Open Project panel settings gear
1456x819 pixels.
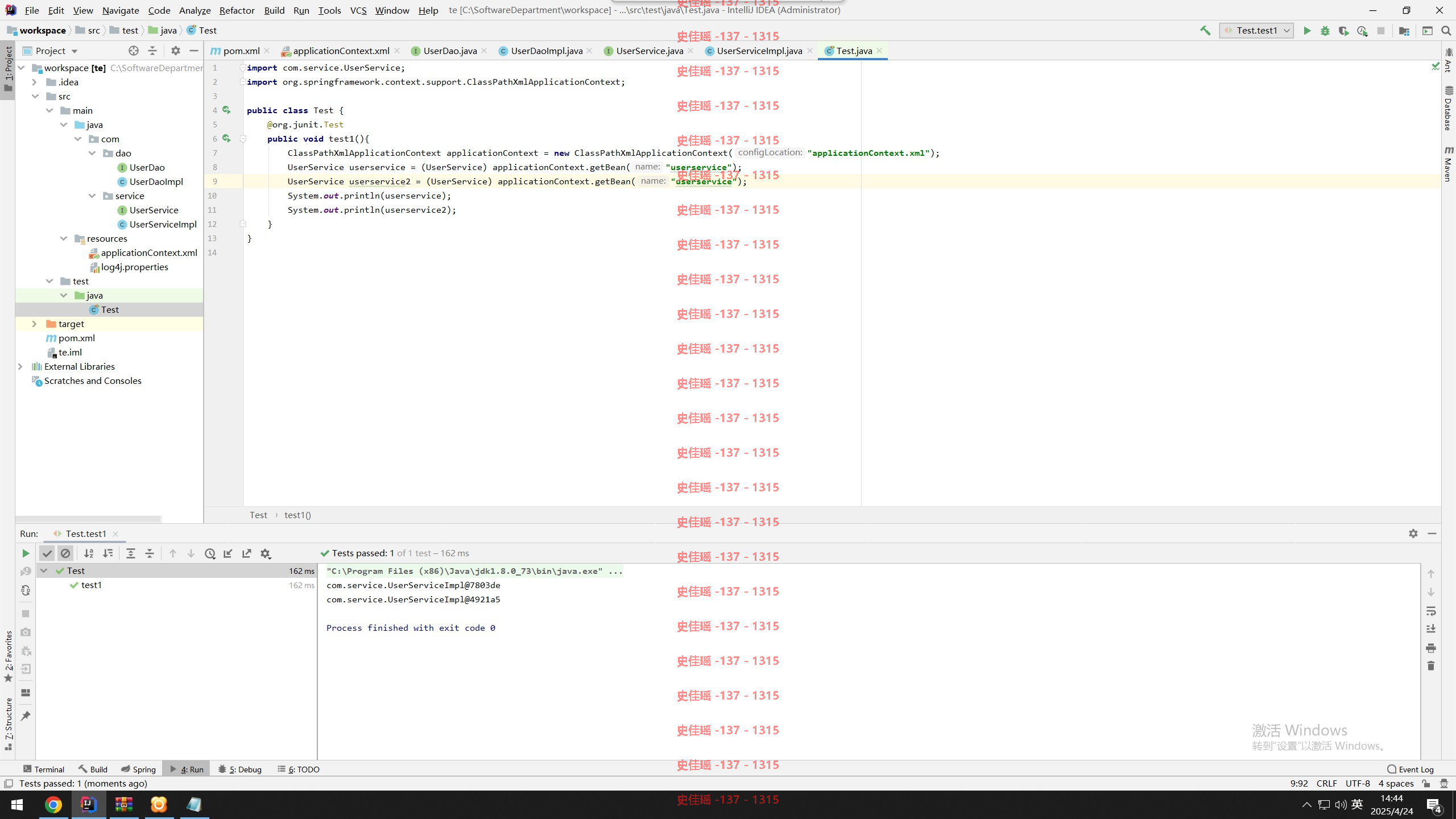pyautogui.click(x=176, y=51)
